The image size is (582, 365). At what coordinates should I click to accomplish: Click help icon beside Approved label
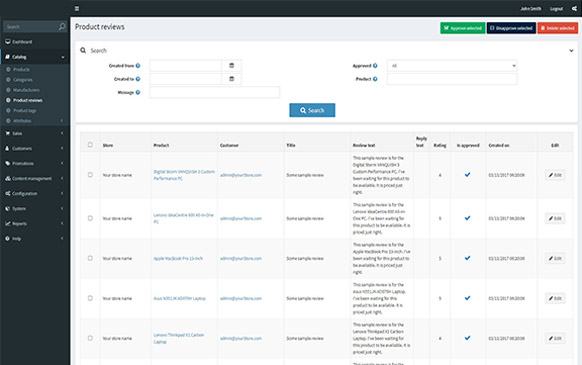pos(375,66)
